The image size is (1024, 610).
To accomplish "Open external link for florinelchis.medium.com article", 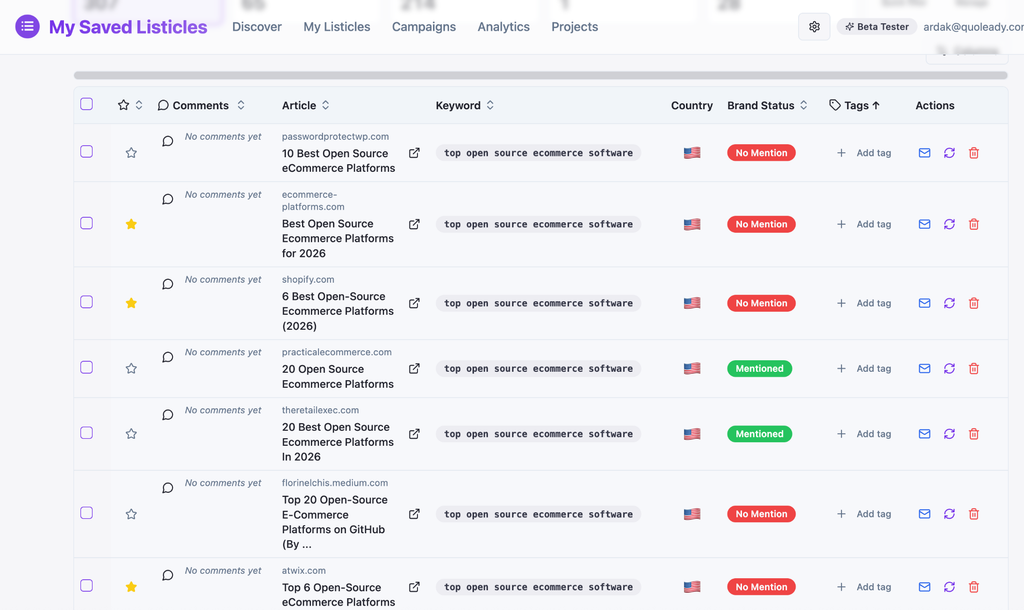I will pos(414,514).
